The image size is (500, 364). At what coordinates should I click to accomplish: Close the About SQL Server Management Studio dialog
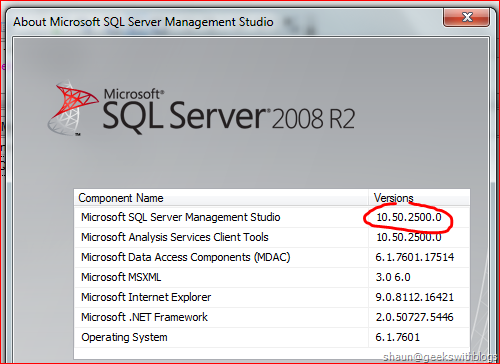(466, 17)
